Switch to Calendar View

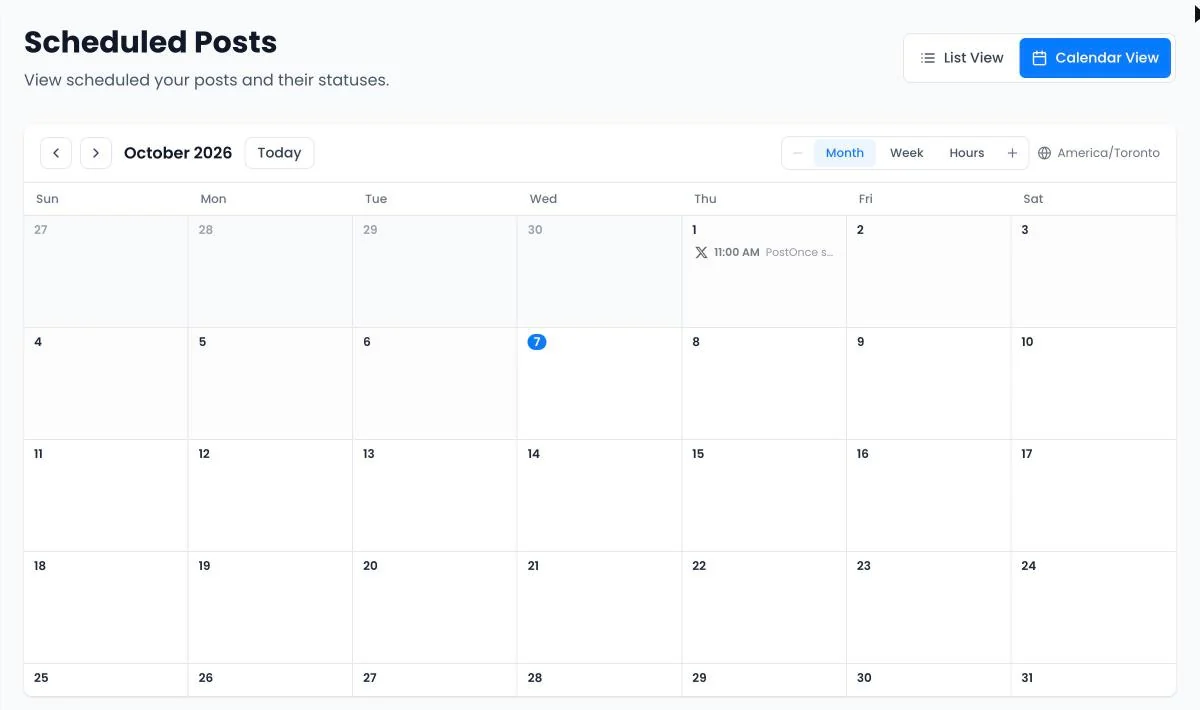[1095, 58]
